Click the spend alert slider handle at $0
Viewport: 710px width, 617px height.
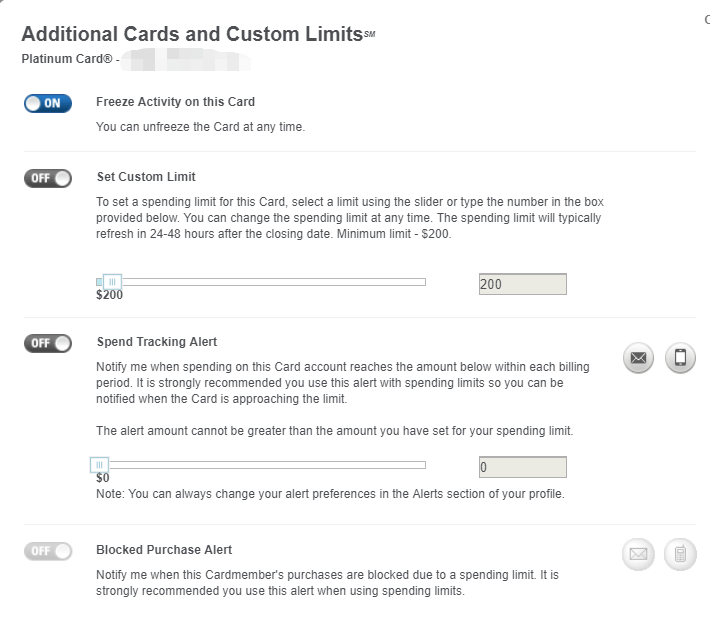click(x=99, y=464)
